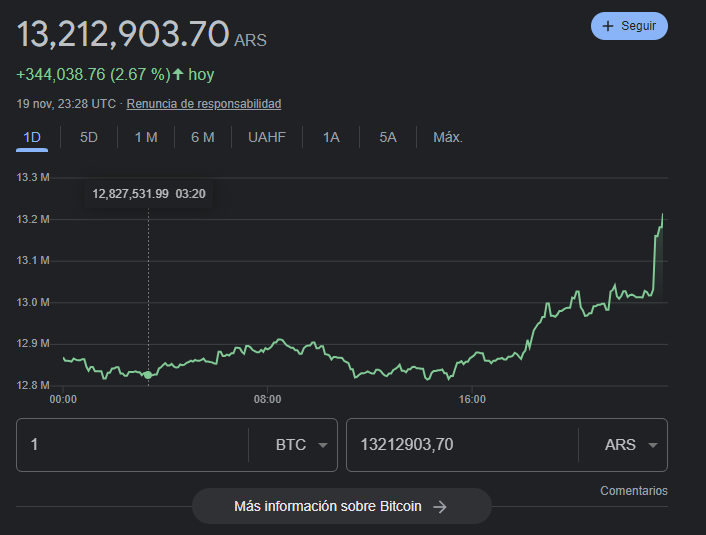Screen dimensions: 706x535
Task: Click the chart data point at 03:20
Action: [x=149, y=375]
